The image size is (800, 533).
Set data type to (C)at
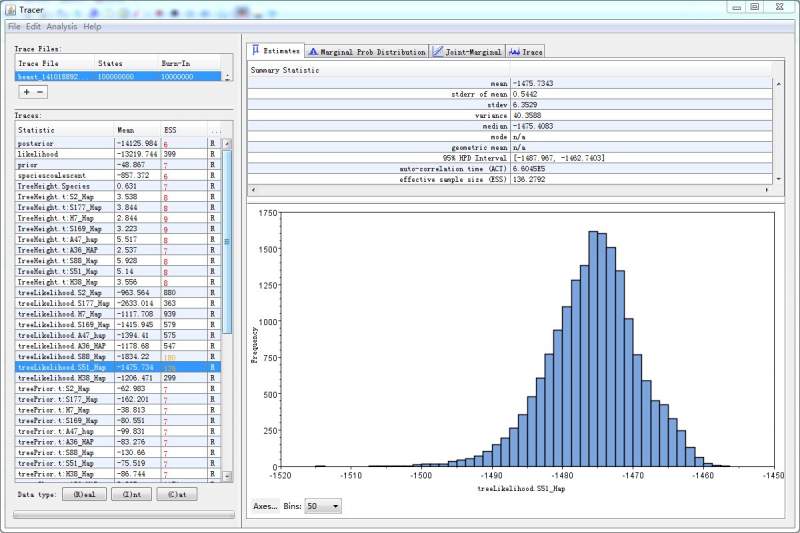point(178,494)
